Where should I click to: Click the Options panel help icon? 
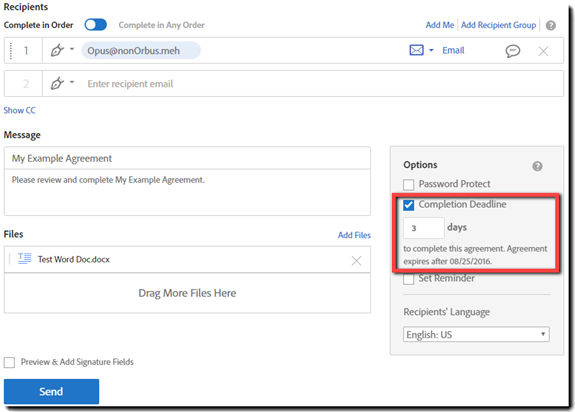point(537,166)
